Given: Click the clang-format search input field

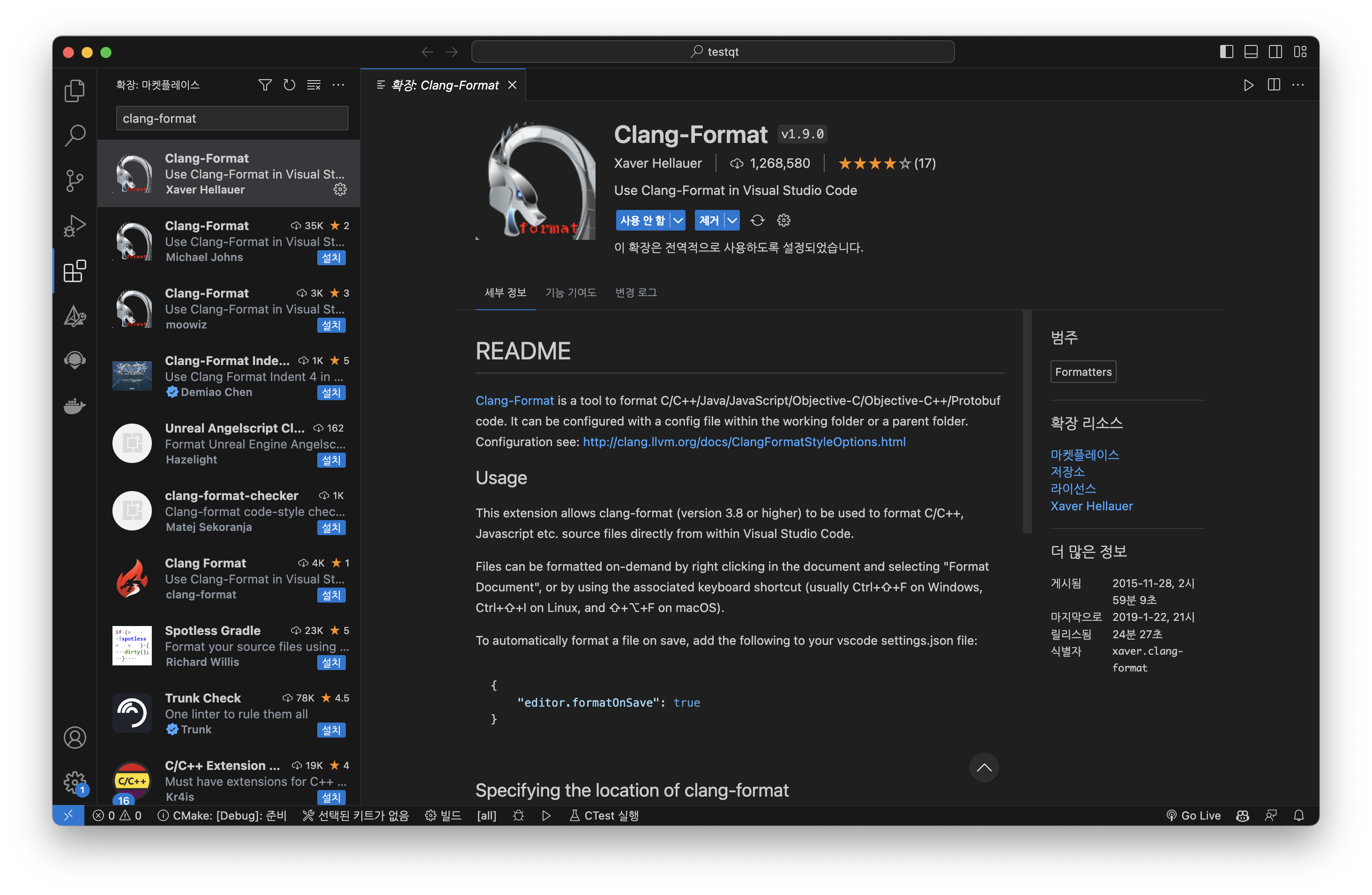Looking at the screenshot, I should coord(231,118).
